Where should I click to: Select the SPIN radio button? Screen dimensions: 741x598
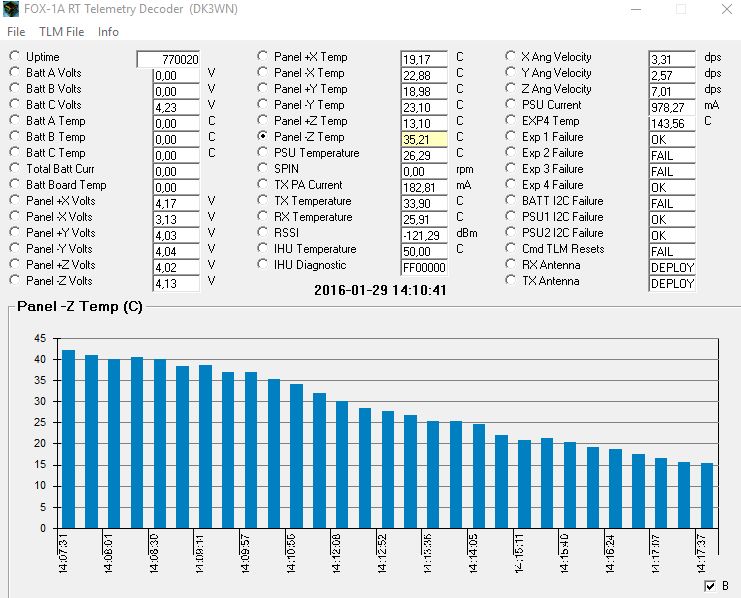pyautogui.click(x=262, y=168)
